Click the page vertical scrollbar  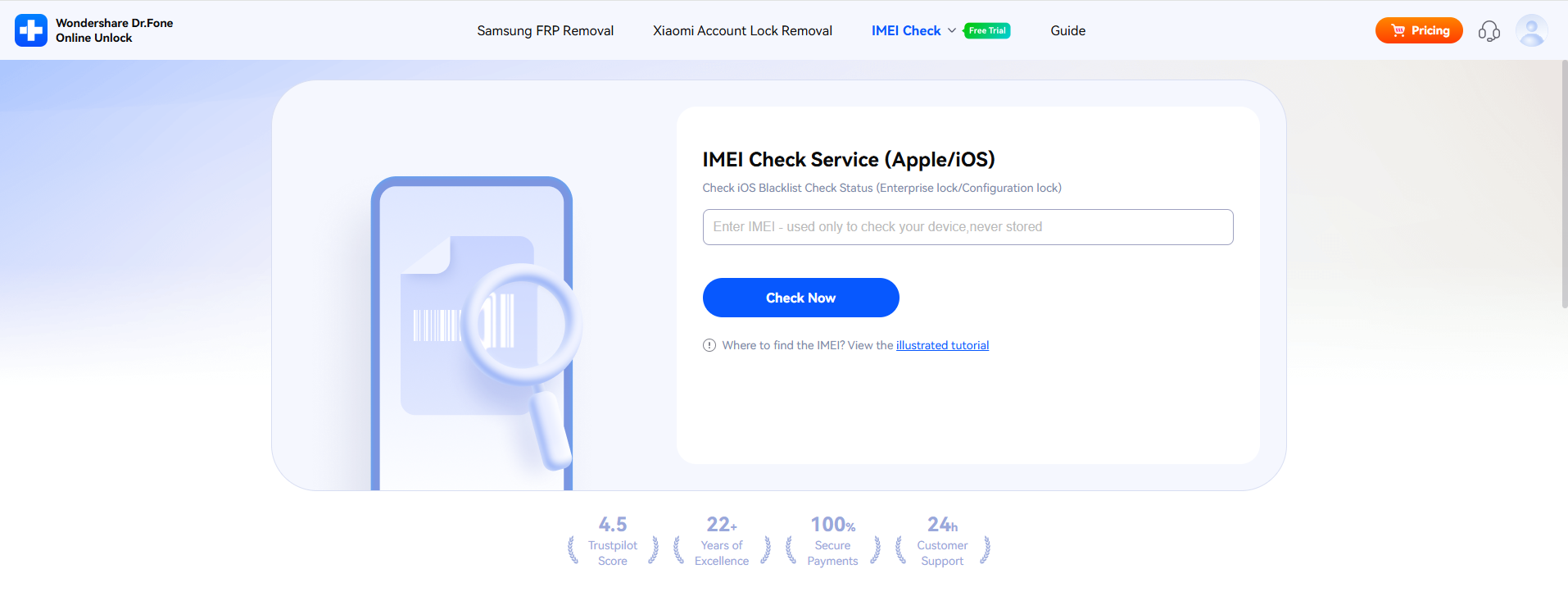(x=1564, y=184)
